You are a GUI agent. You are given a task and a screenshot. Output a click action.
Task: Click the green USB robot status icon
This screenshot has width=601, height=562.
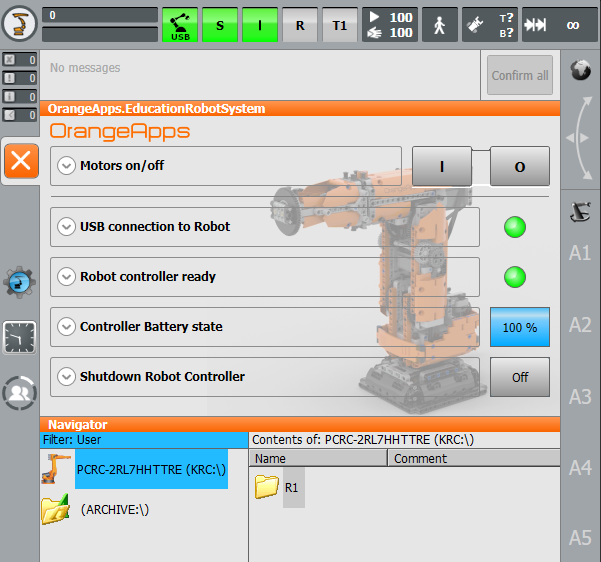[180, 25]
